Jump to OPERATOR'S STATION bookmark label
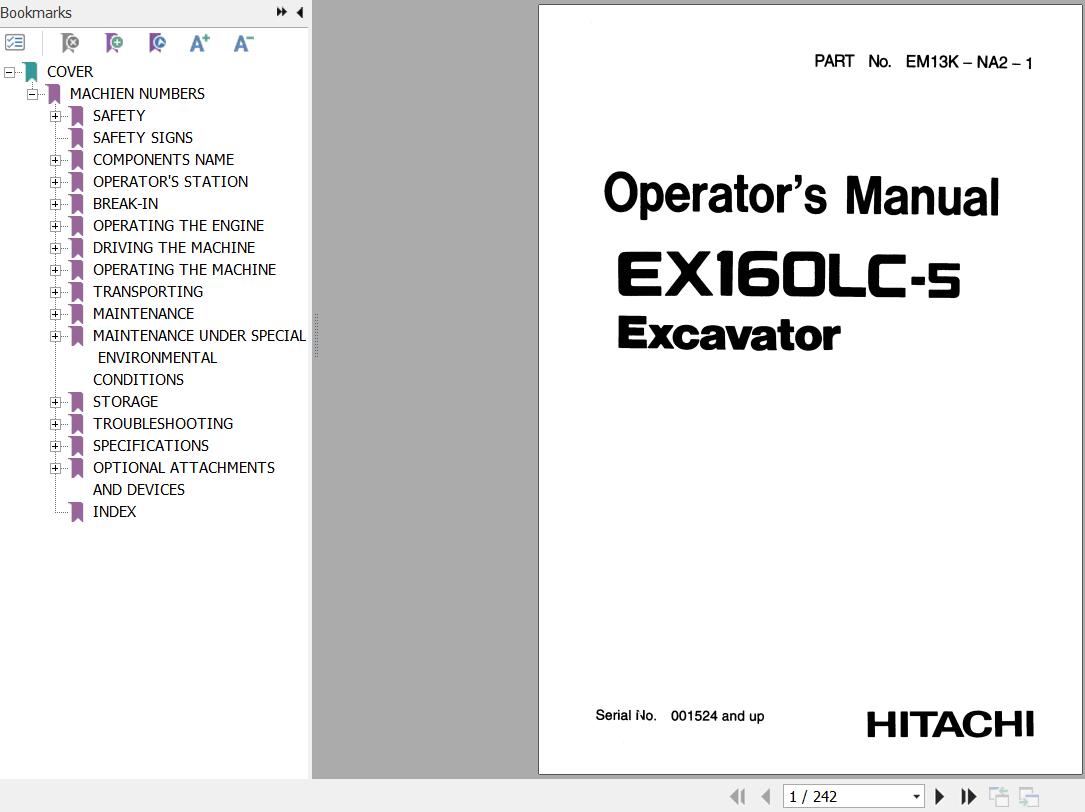This screenshot has width=1085, height=812. (x=170, y=181)
